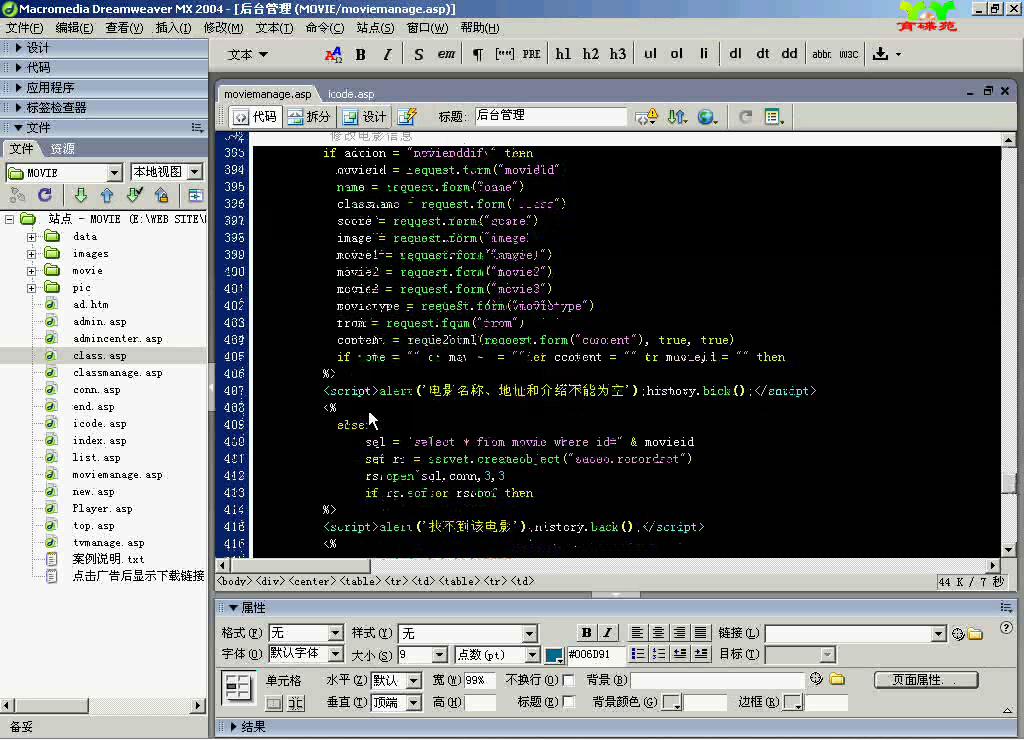Insert emphasis em tag
The image size is (1024, 740).
point(446,54)
